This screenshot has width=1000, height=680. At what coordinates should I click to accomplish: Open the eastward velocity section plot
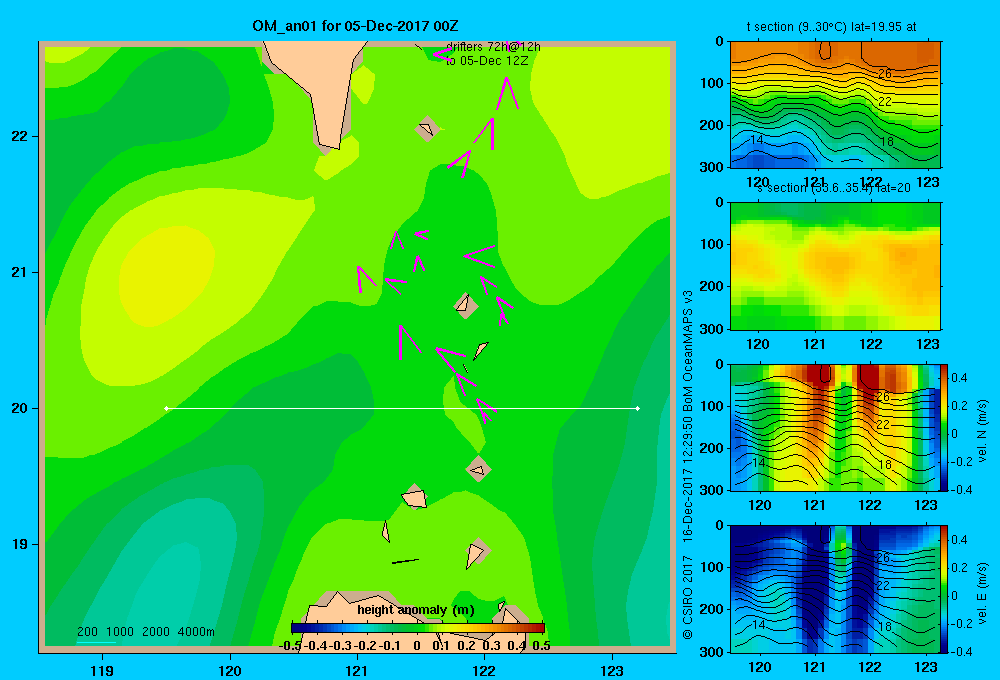coord(835,589)
